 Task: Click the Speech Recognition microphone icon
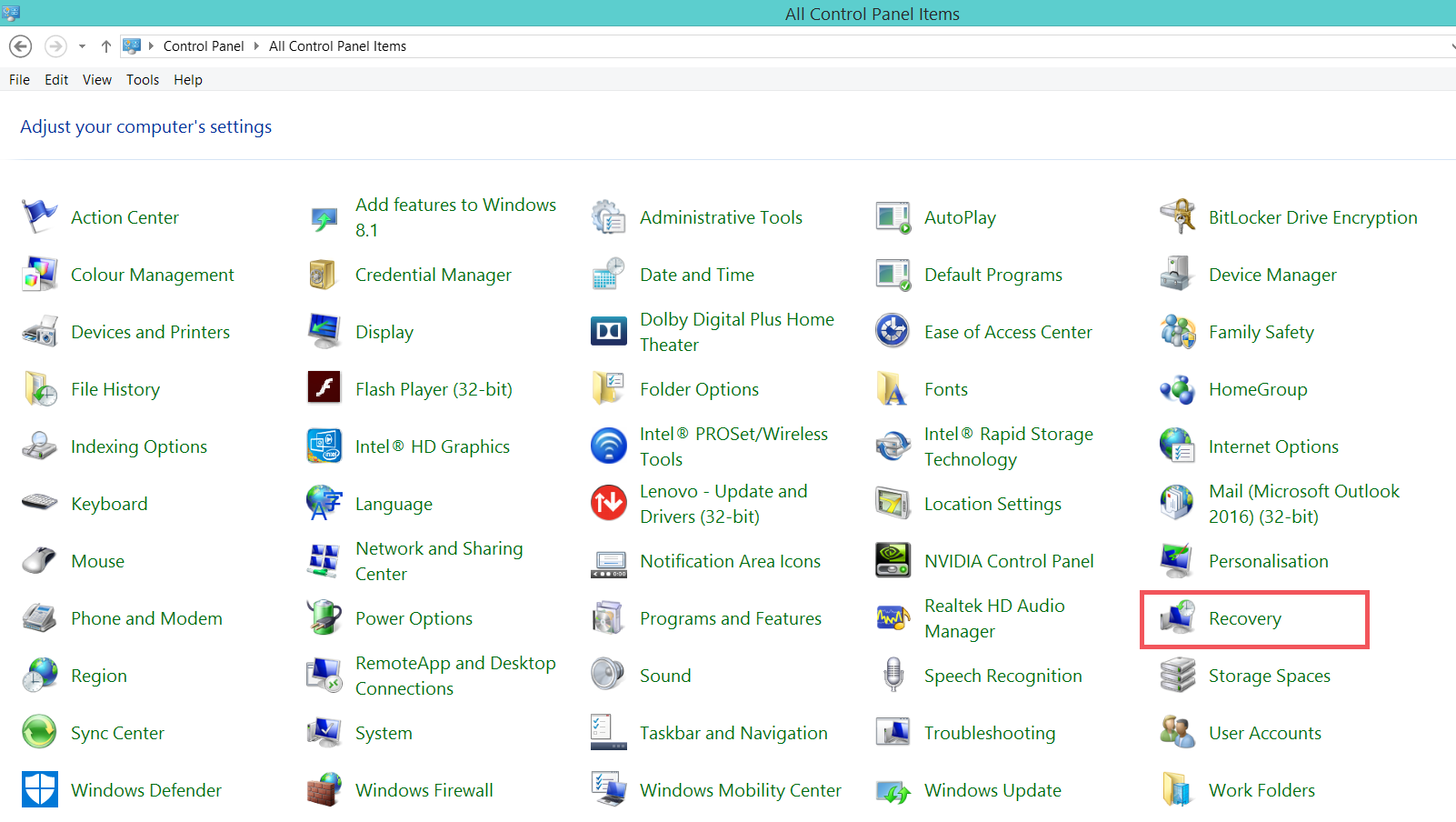pos(893,676)
